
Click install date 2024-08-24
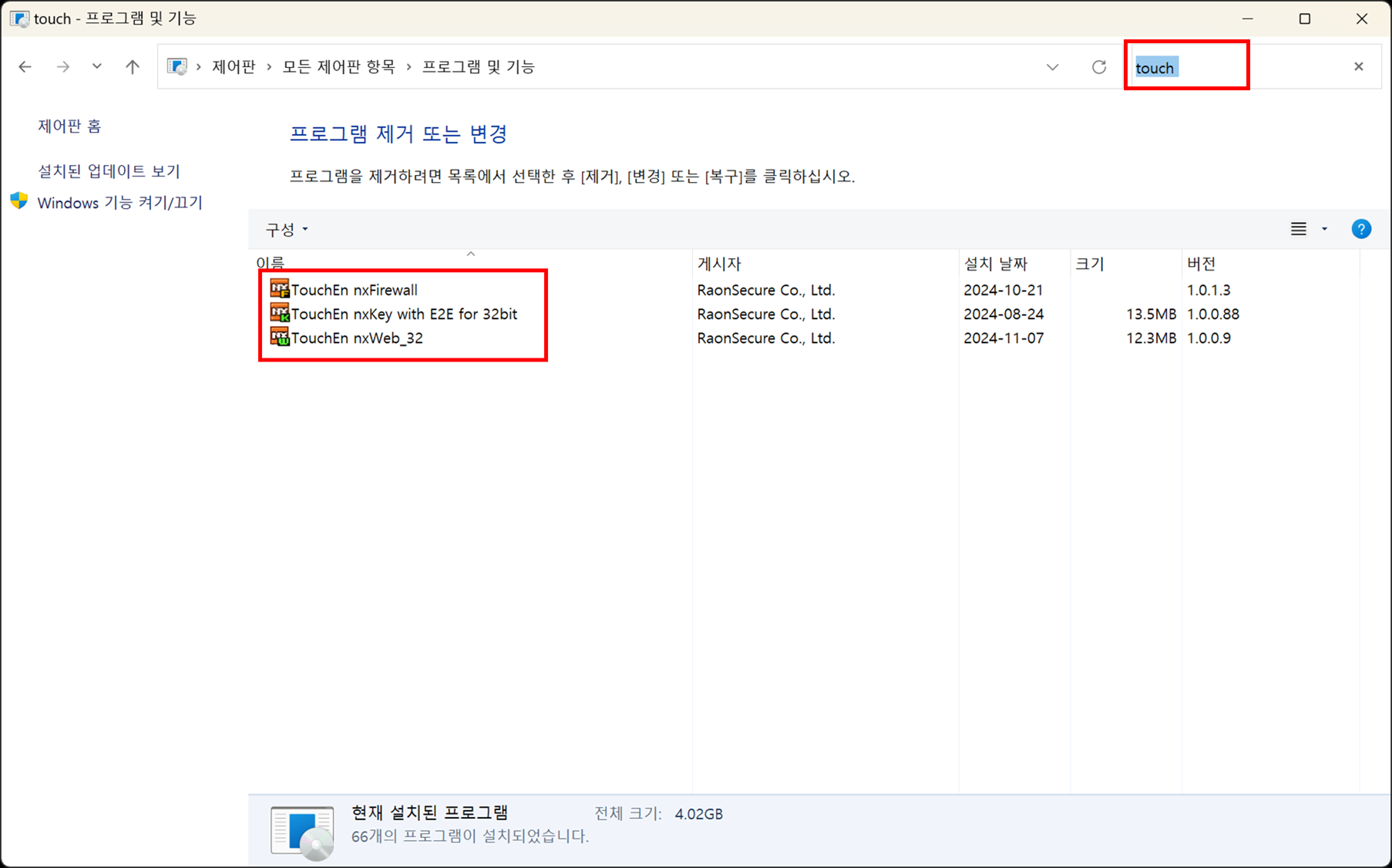coord(1003,314)
